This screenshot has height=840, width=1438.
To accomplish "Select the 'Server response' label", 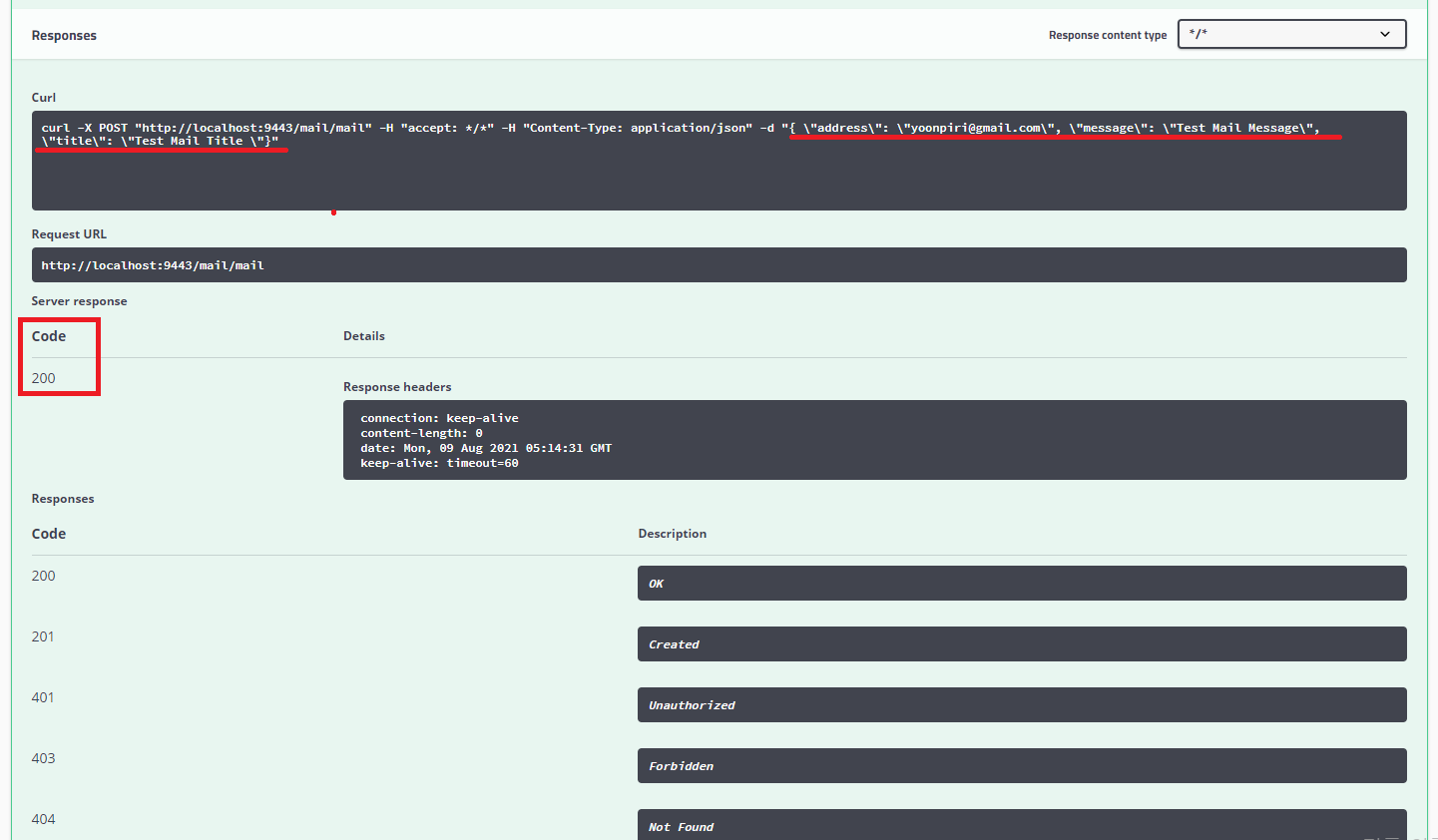I will pos(79,301).
